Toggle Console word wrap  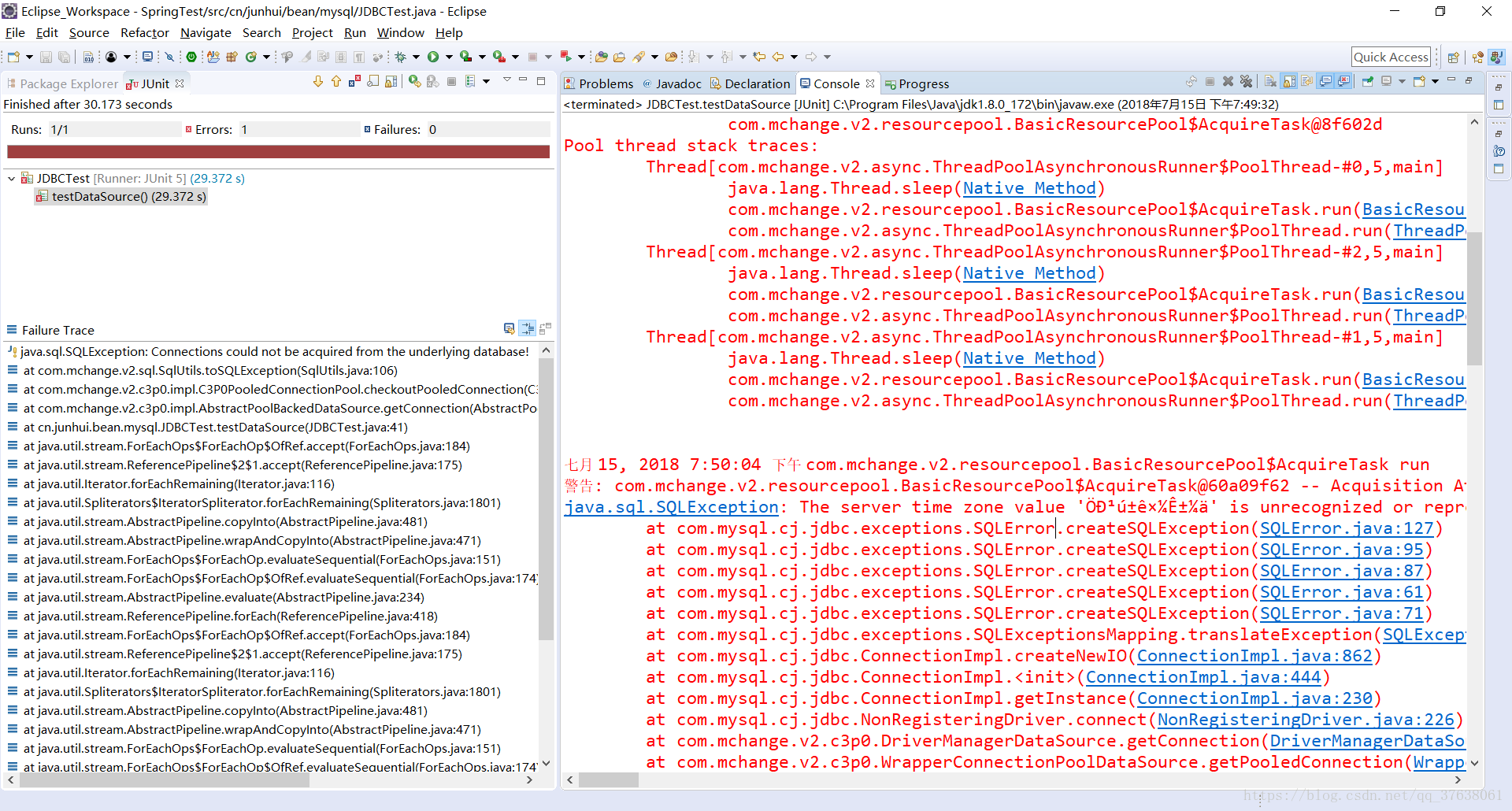coord(1306,82)
